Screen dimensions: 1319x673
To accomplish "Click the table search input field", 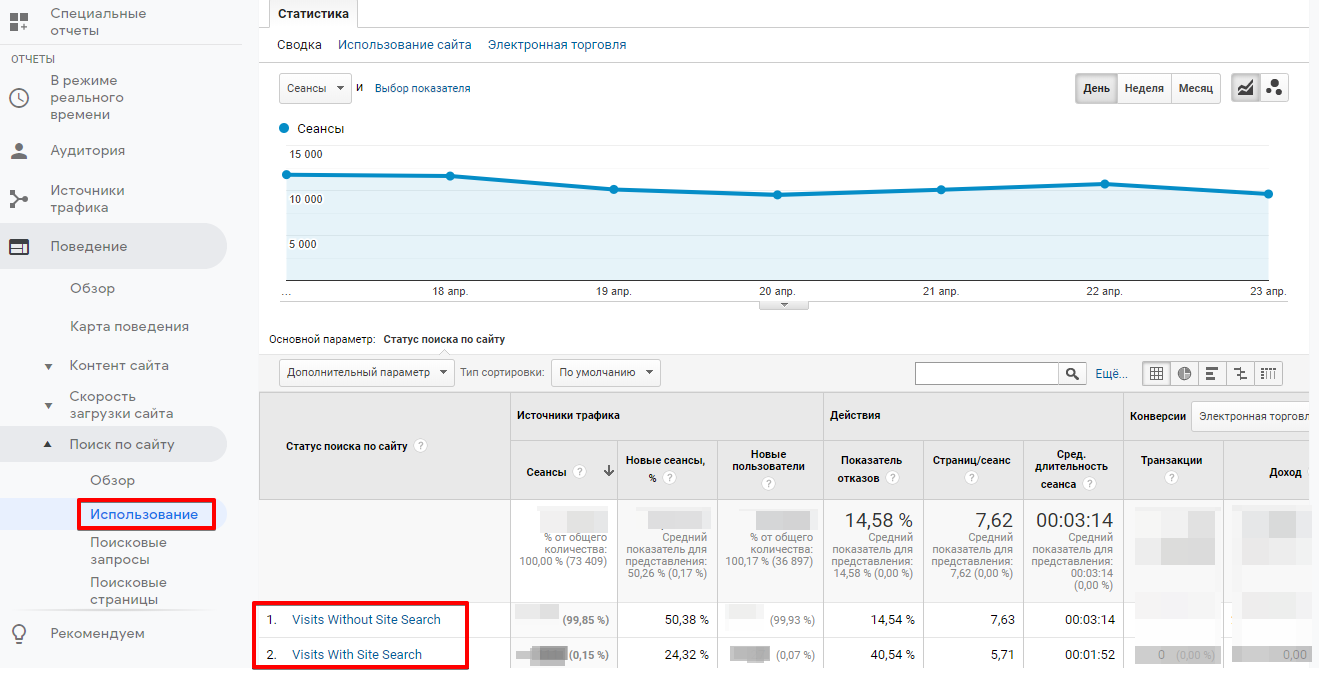I will coord(986,374).
